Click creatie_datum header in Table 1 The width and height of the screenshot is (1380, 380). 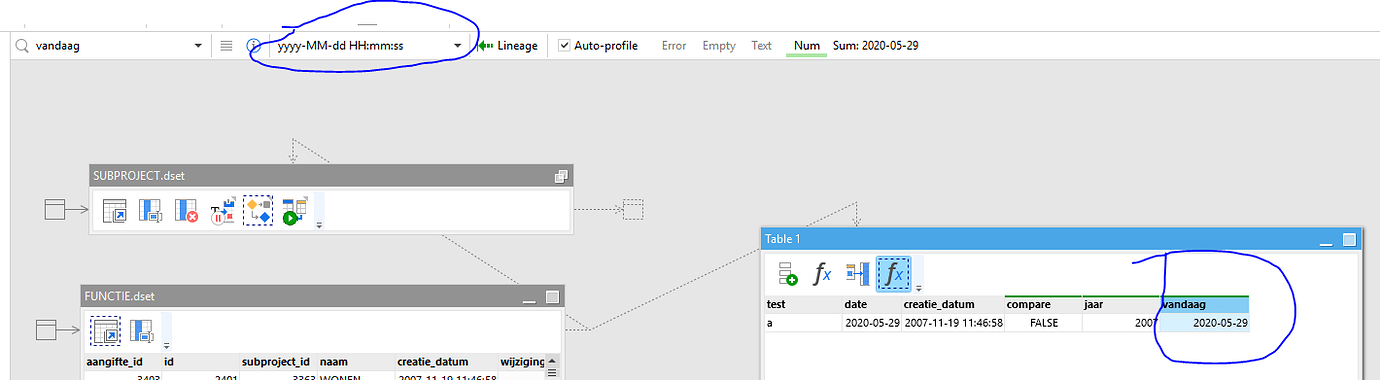(x=953, y=305)
